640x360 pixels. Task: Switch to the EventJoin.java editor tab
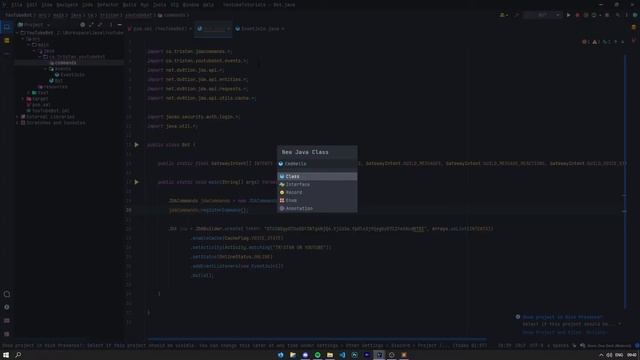point(260,29)
